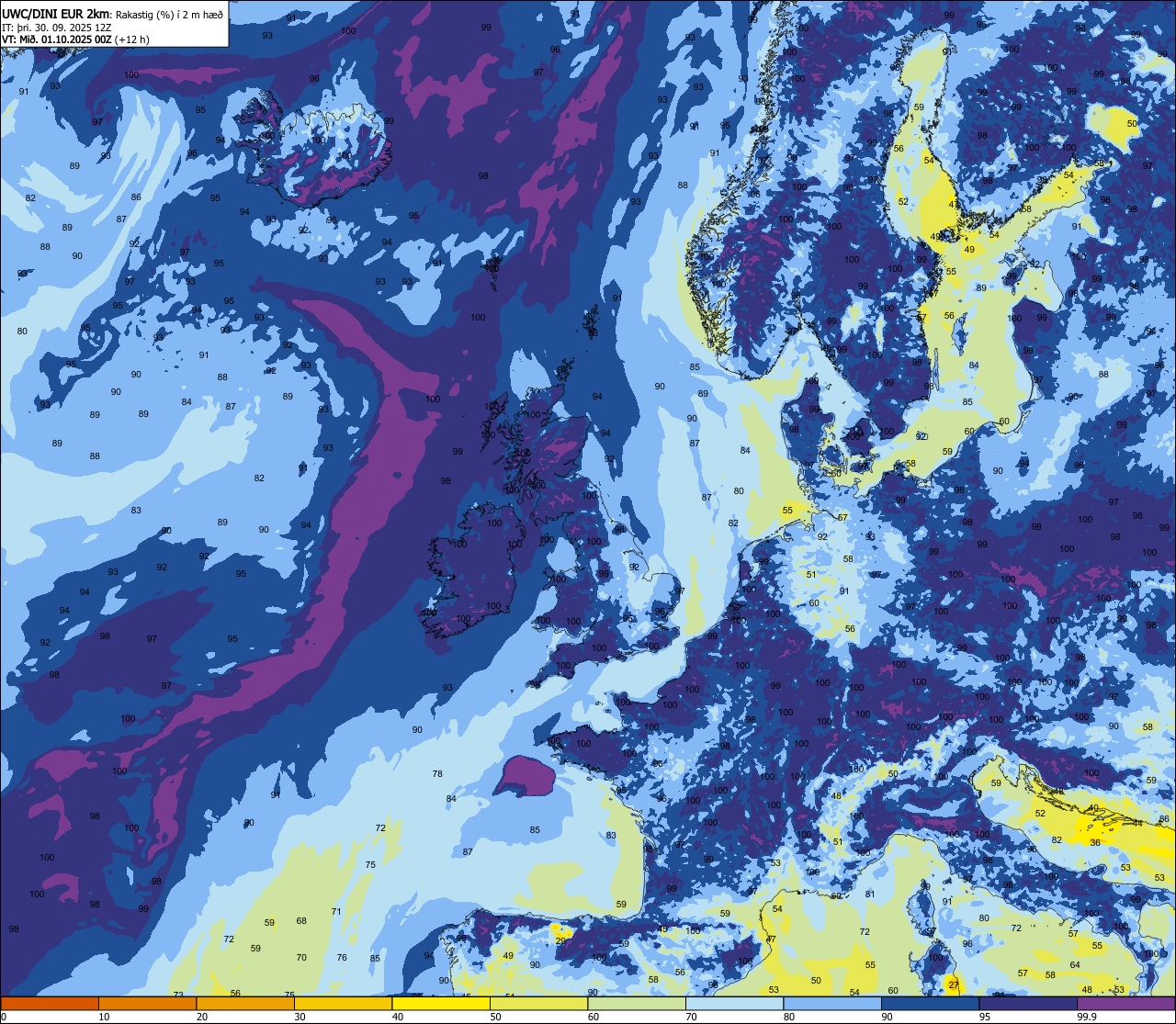Click the humidity value '76' in the Atlantic
The width and height of the screenshot is (1176, 1024).
coord(342,957)
